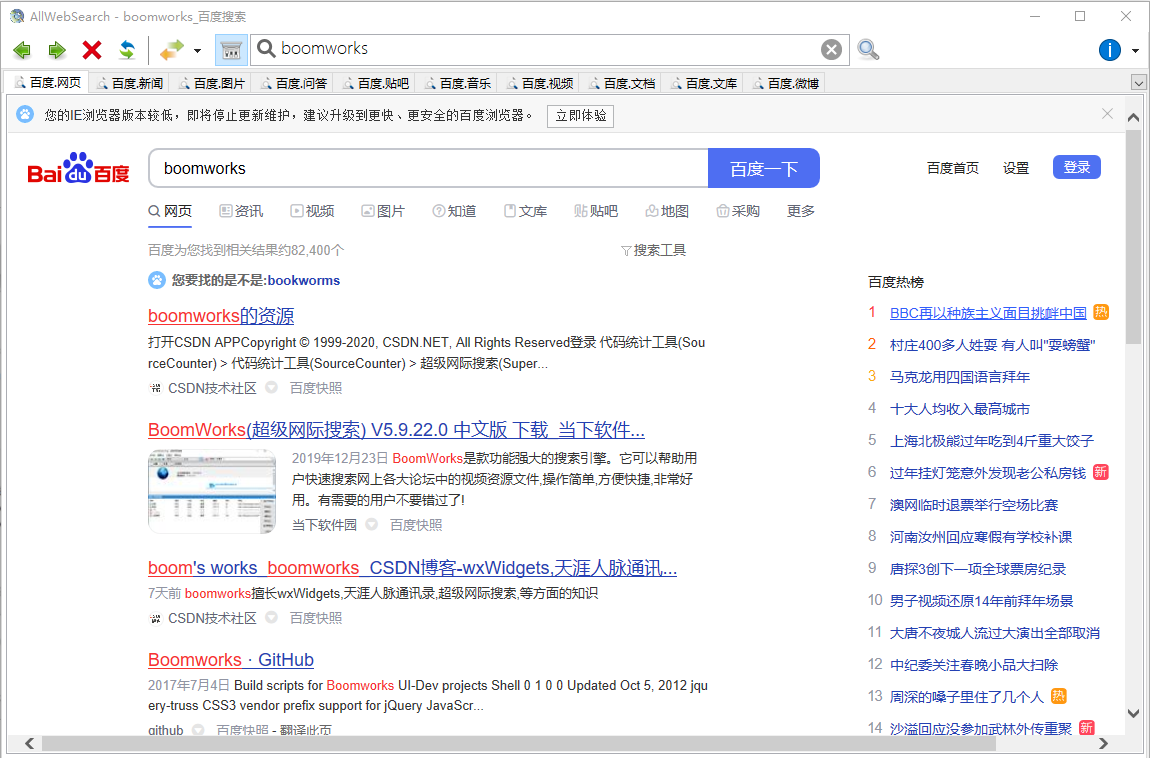Clear the AllWebSearch query with the circled X

click(831, 49)
